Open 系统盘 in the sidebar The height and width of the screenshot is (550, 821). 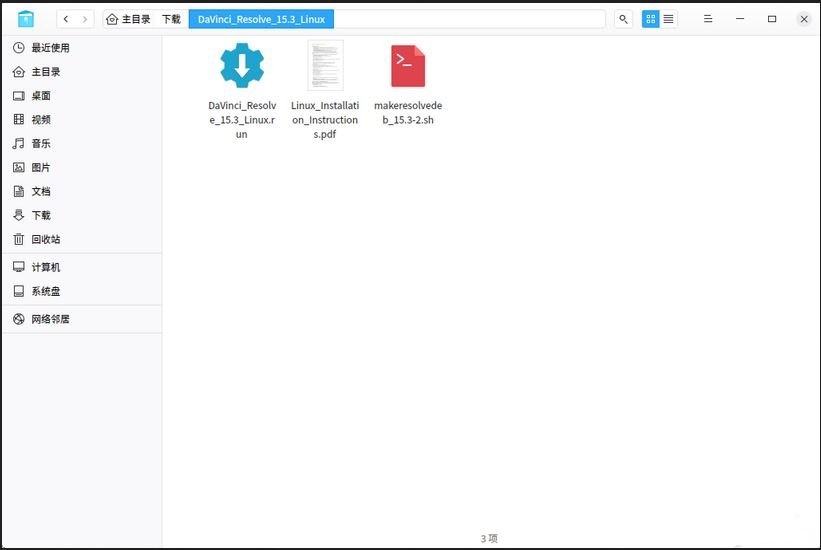[x=82, y=291]
